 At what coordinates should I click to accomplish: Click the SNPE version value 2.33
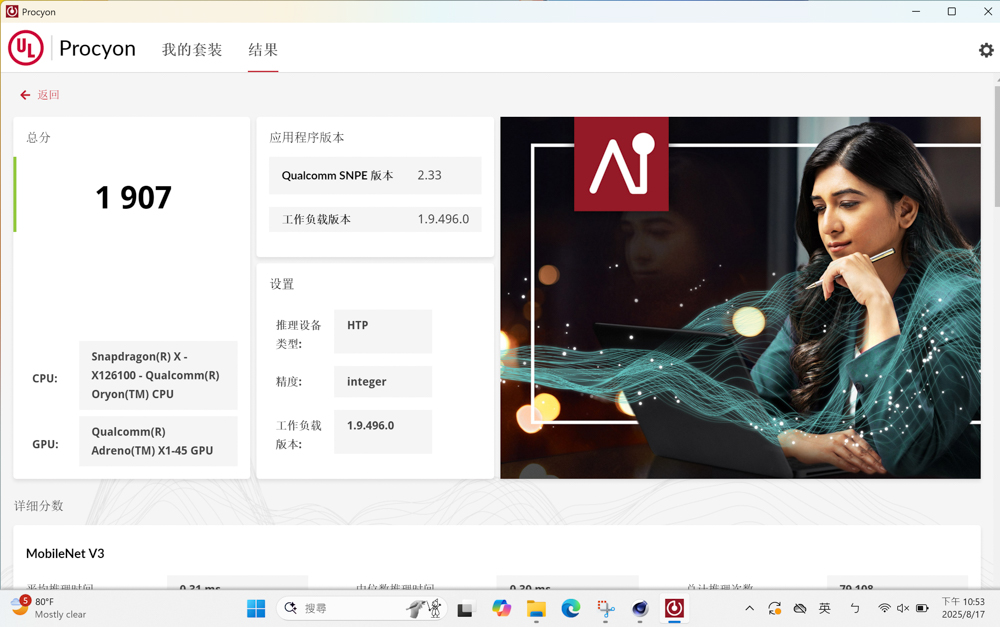[x=429, y=175]
